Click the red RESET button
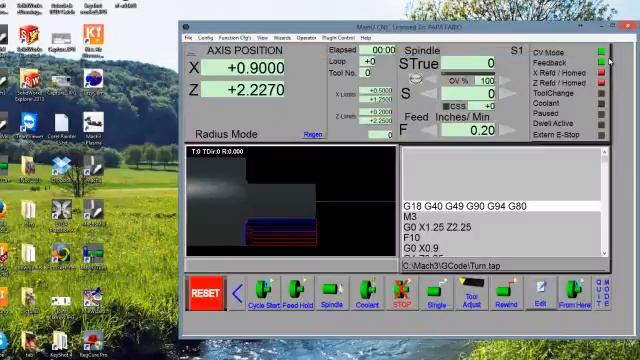 [x=205, y=293]
